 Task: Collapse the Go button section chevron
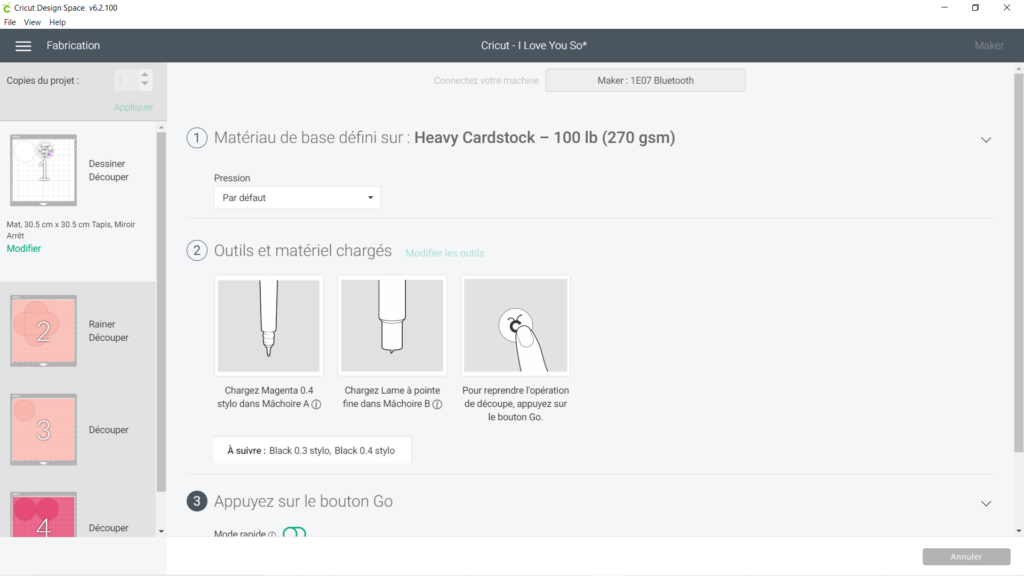pos(986,503)
